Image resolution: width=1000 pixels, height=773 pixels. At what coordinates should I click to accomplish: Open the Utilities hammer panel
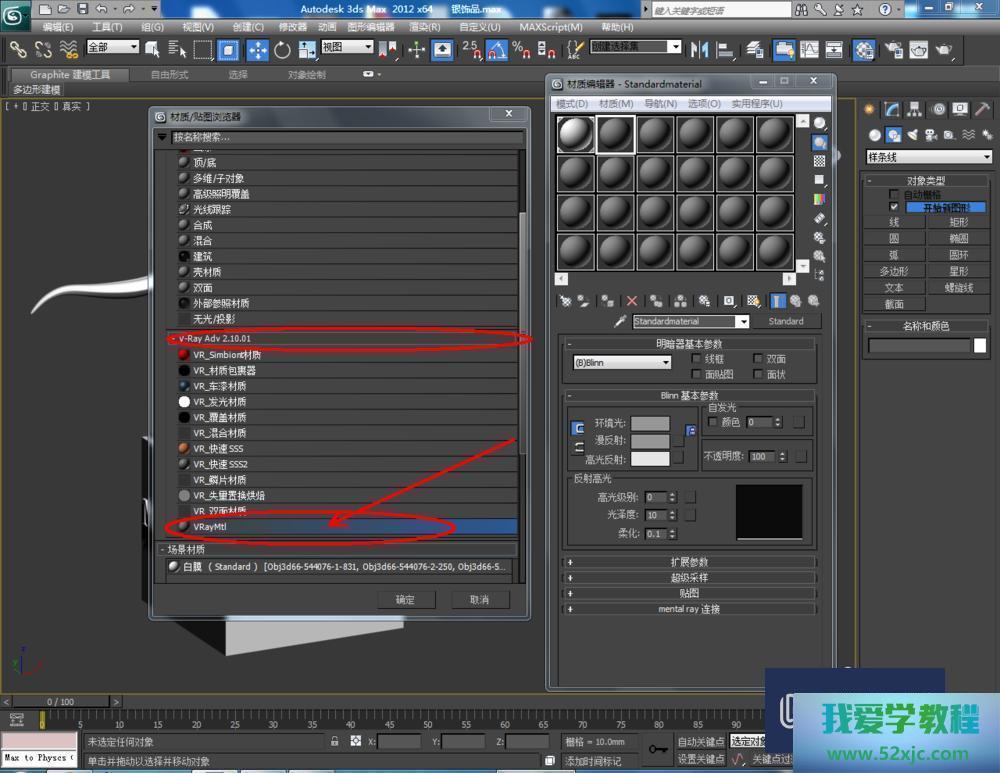coord(982,109)
